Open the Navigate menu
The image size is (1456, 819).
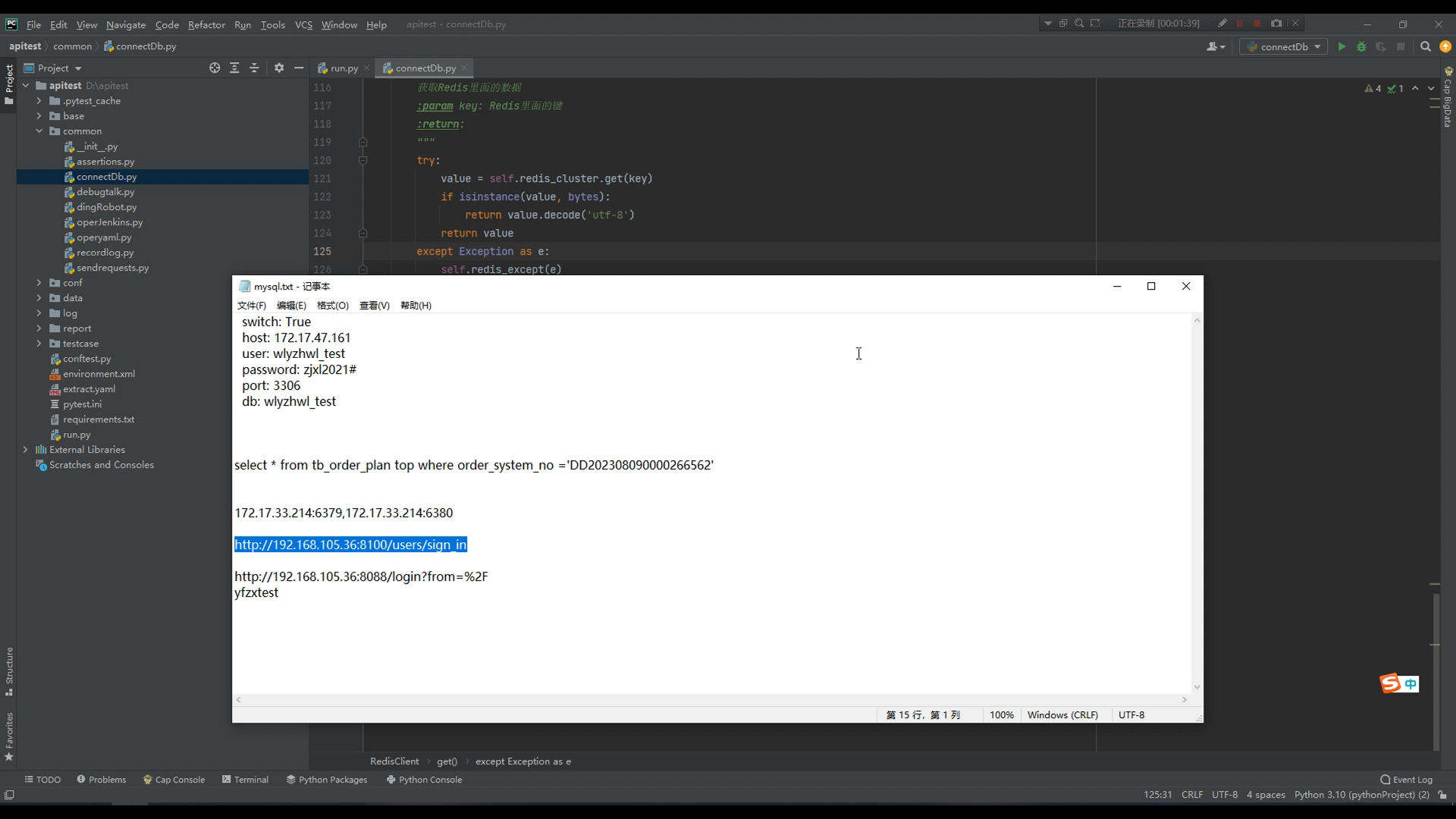click(x=126, y=24)
